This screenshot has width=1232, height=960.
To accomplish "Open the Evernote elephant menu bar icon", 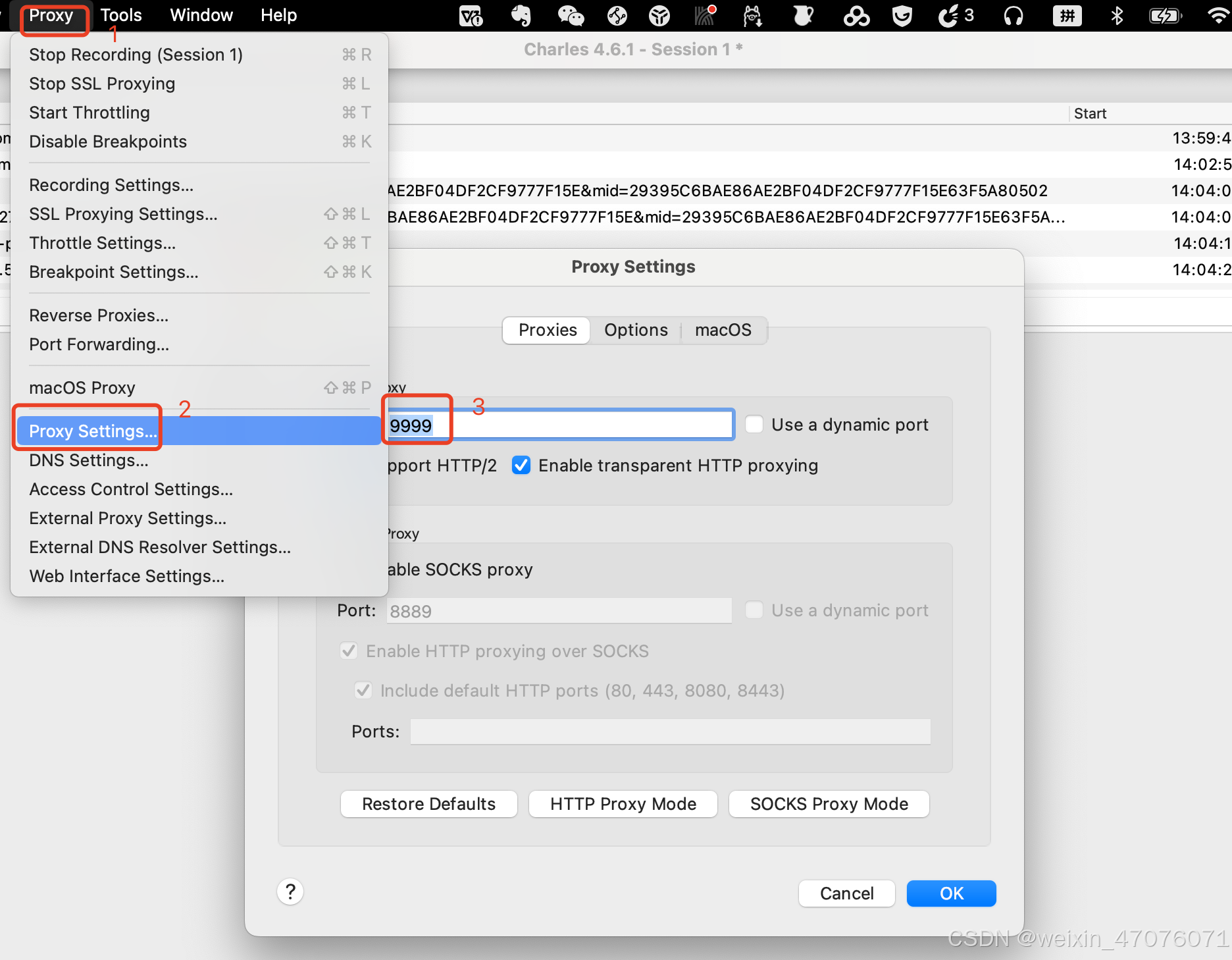I will point(521,15).
